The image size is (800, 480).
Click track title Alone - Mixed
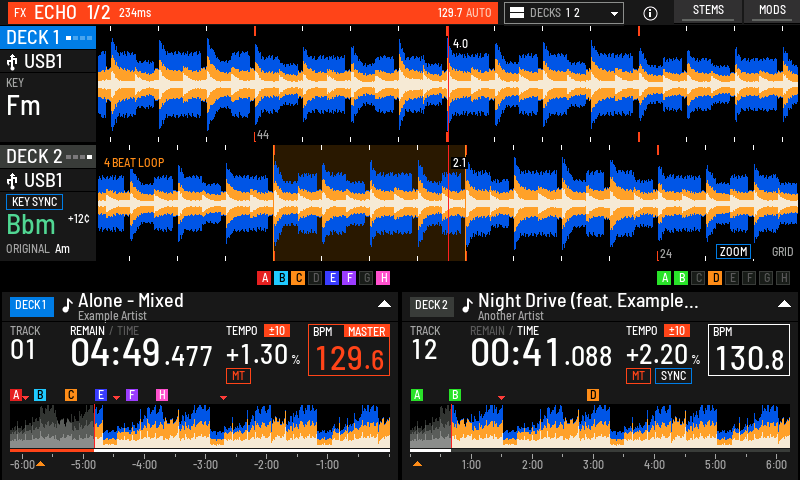(x=131, y=301)
